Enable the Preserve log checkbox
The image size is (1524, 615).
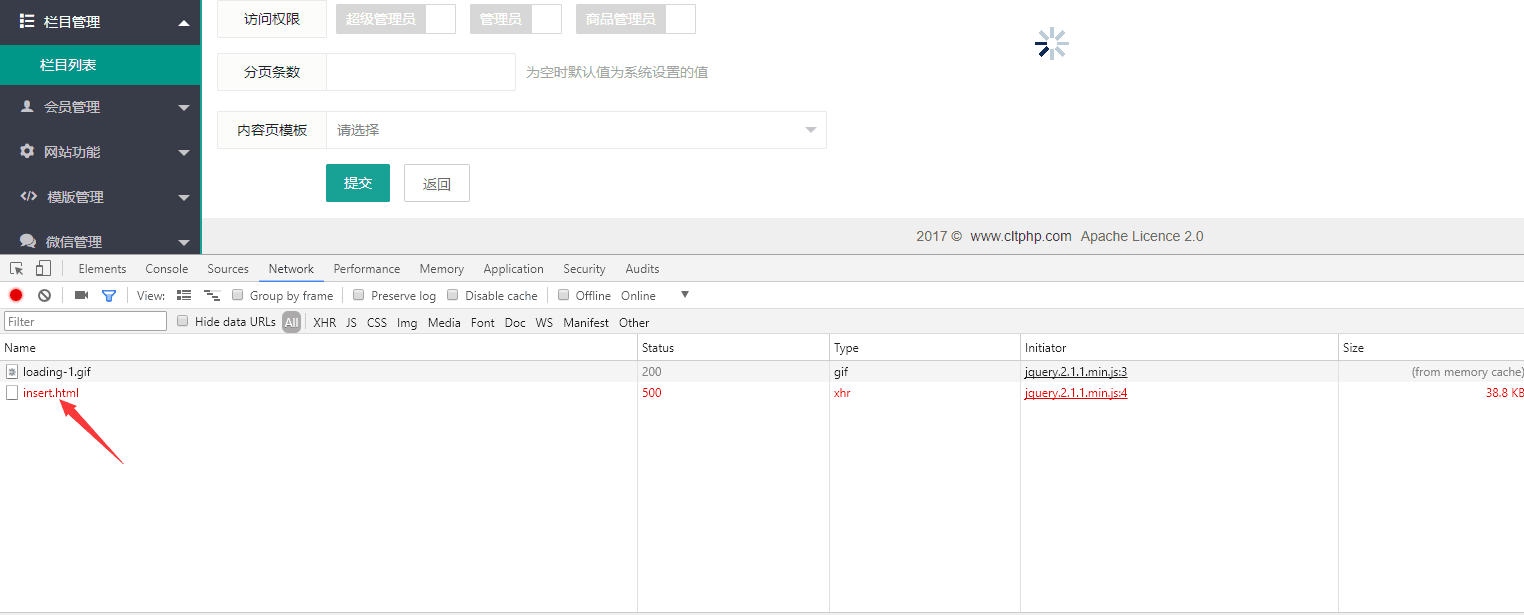click(x=359, y=295)
